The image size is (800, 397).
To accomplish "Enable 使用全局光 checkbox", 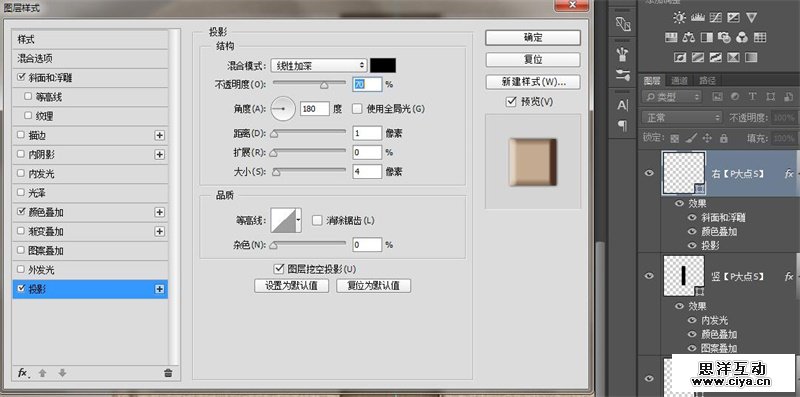I will pyautogui.click(x=357, y=108).
